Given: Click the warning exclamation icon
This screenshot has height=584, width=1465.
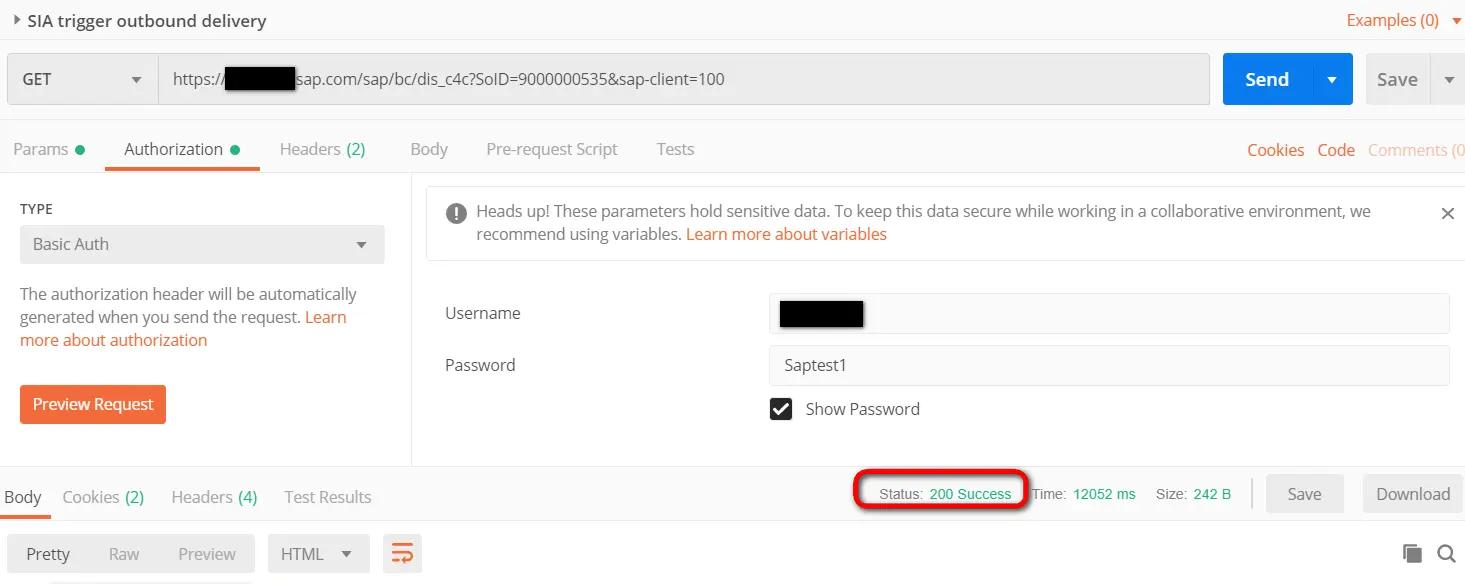Looking at the screenshot, I should [456, 213].
